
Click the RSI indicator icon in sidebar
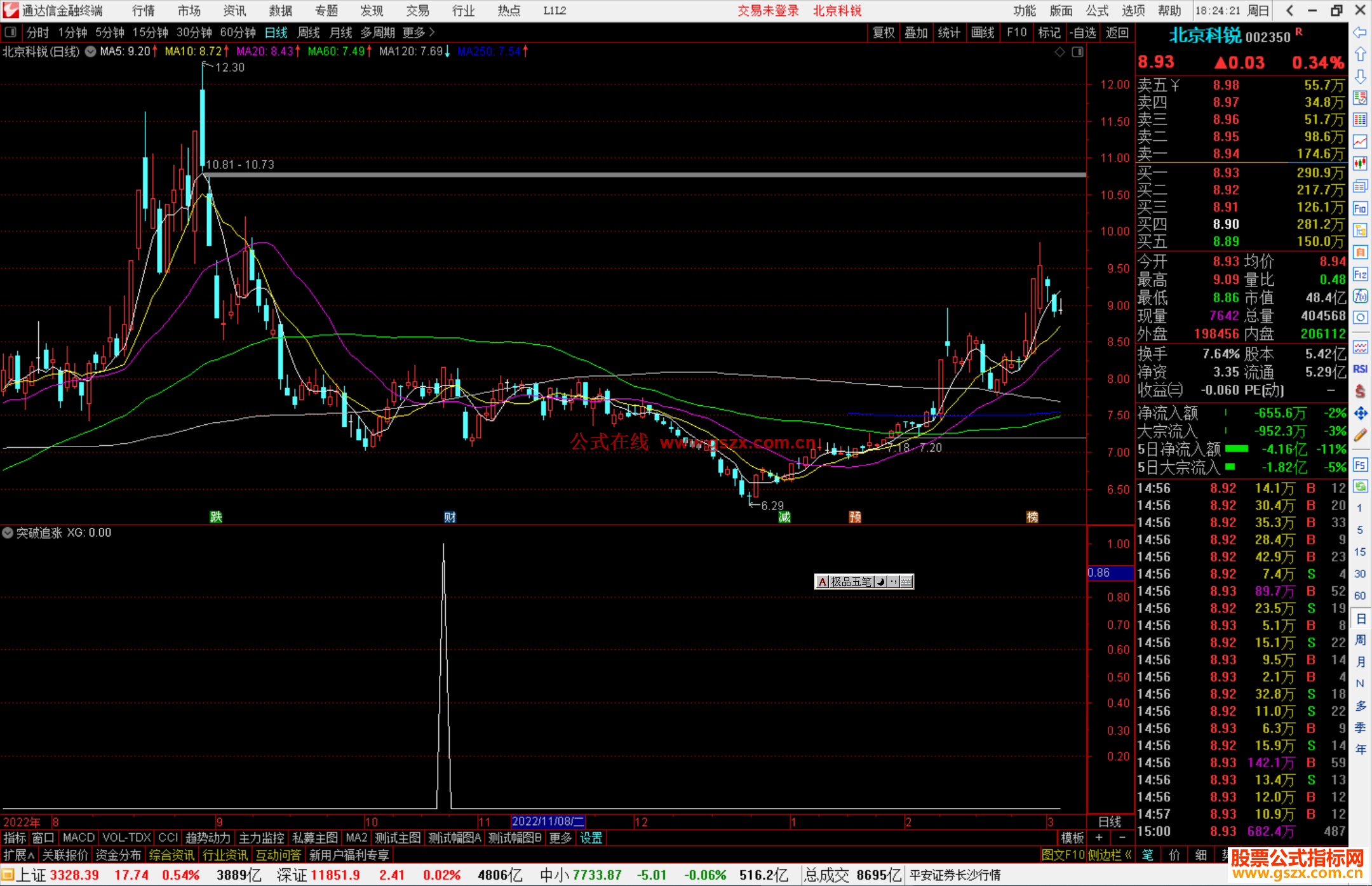point(1360,369)
